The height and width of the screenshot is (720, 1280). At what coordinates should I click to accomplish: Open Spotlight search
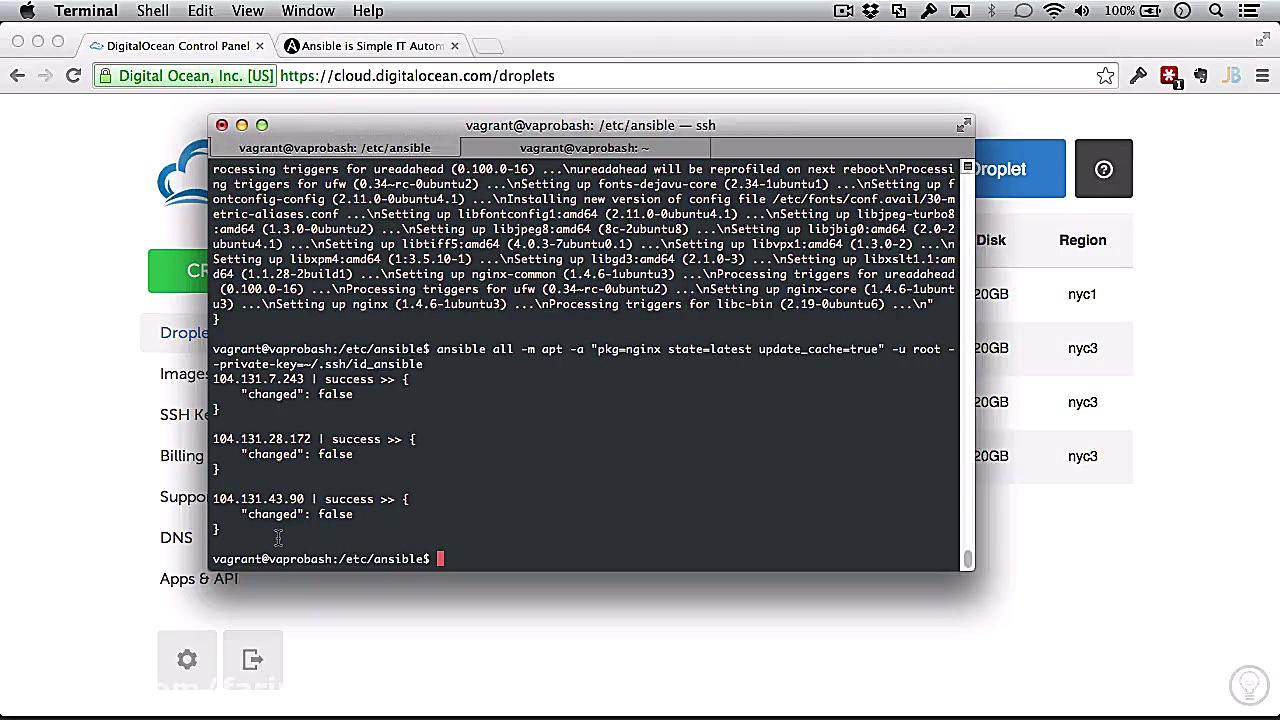pyautogui.click(x=1216, y=11)
